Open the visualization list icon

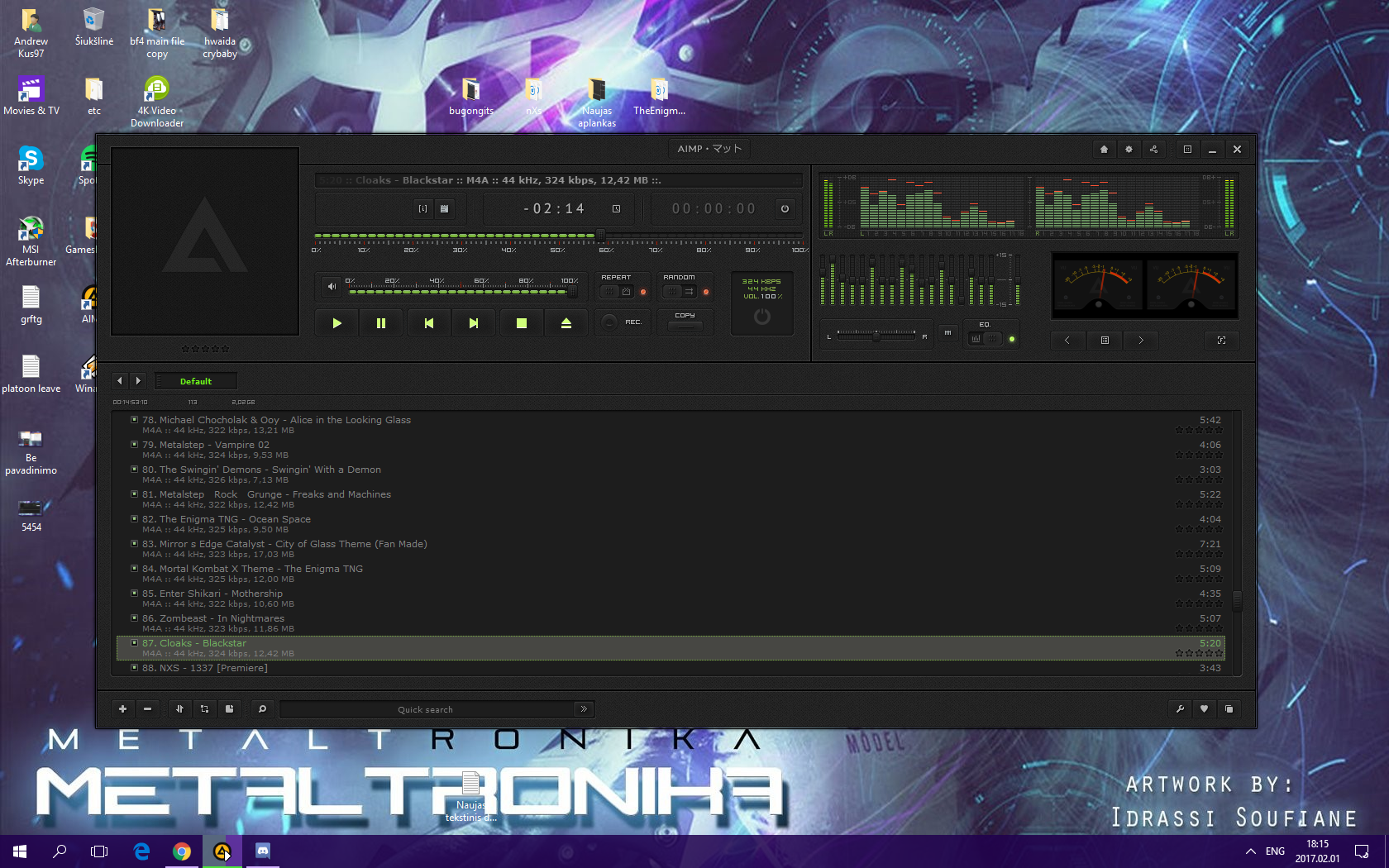[x=1105, y=340]
